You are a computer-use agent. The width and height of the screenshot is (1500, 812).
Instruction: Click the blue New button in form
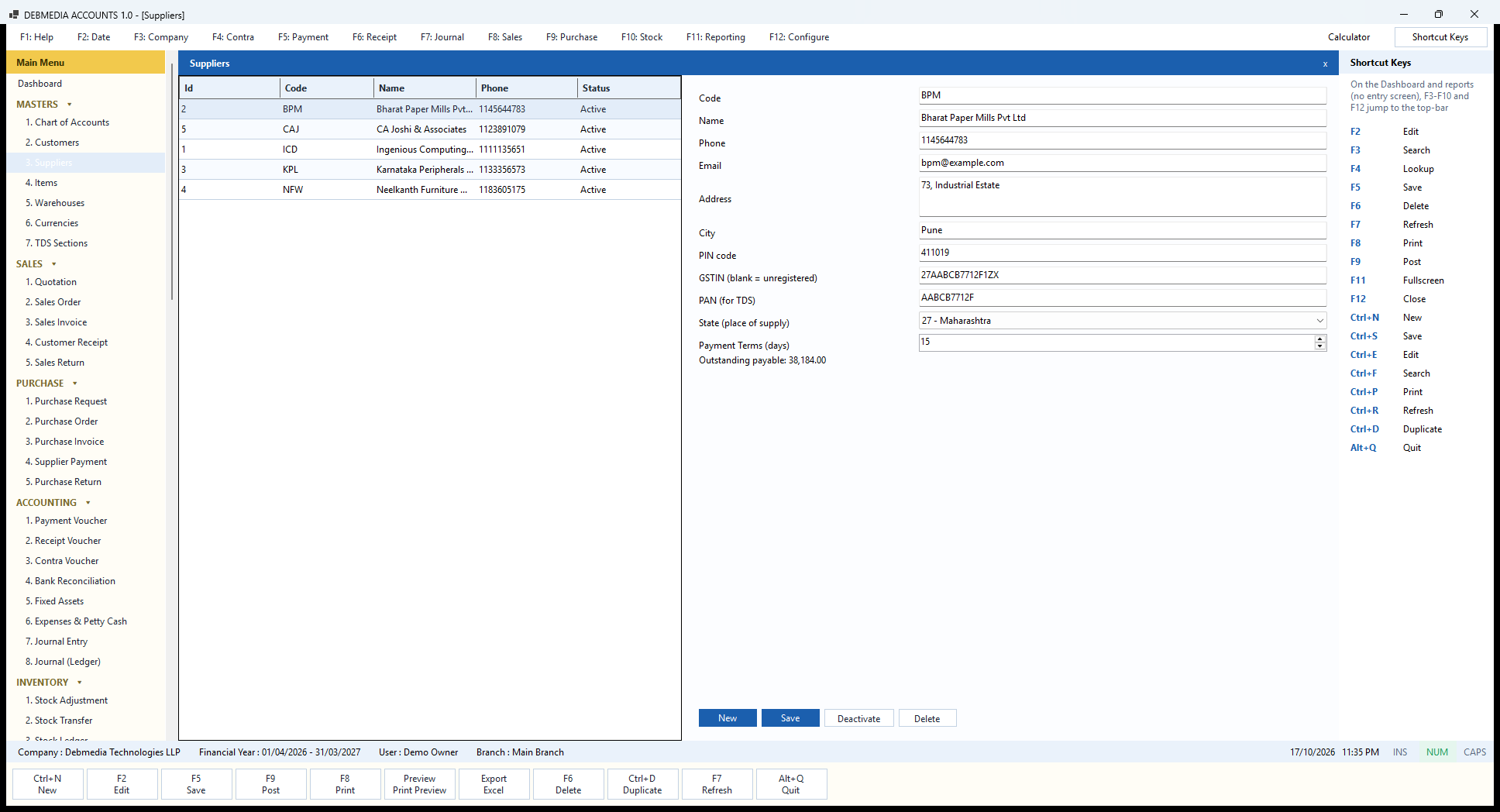(728, 718)
